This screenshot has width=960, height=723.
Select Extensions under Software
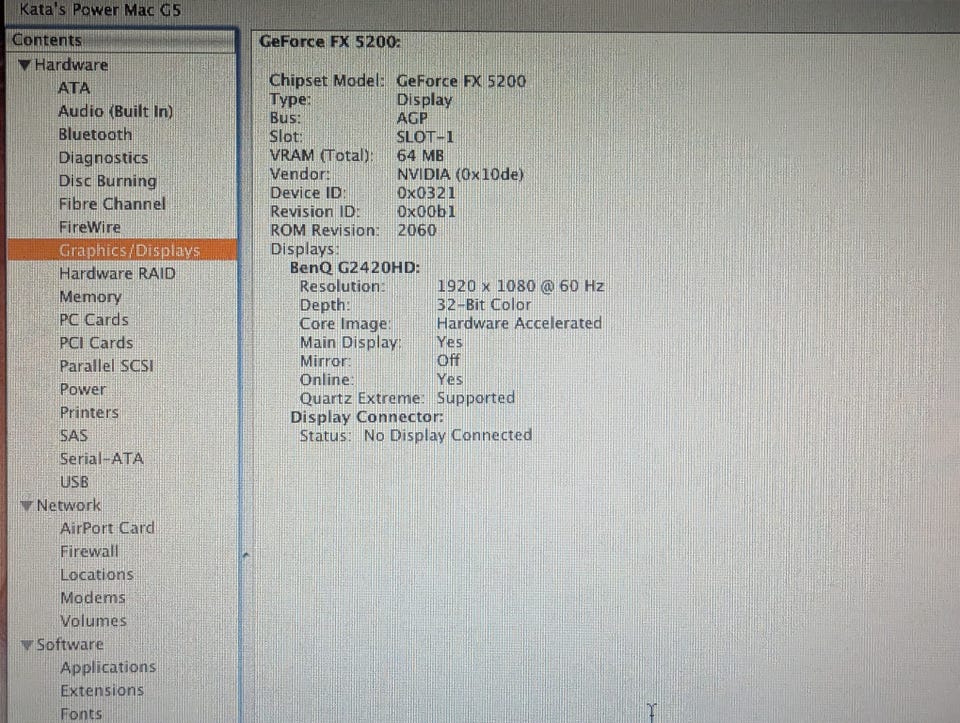click(x=102, y=691)
